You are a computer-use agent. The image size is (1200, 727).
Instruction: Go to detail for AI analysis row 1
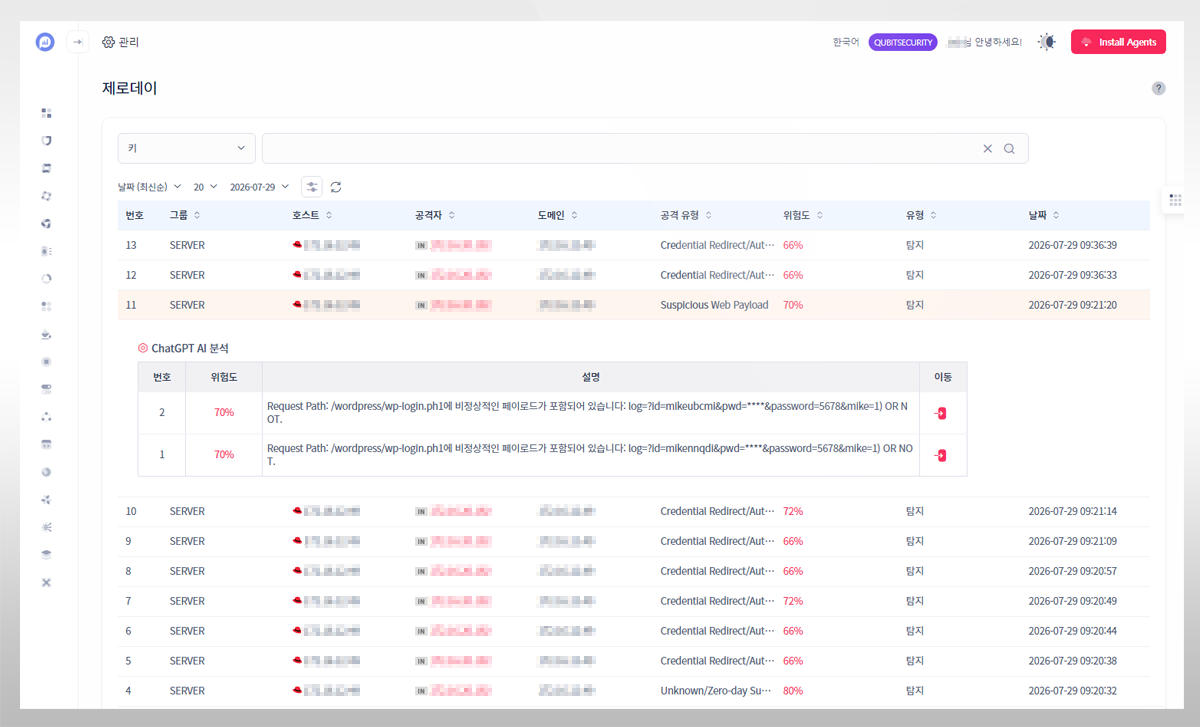(x=940, y=455)
